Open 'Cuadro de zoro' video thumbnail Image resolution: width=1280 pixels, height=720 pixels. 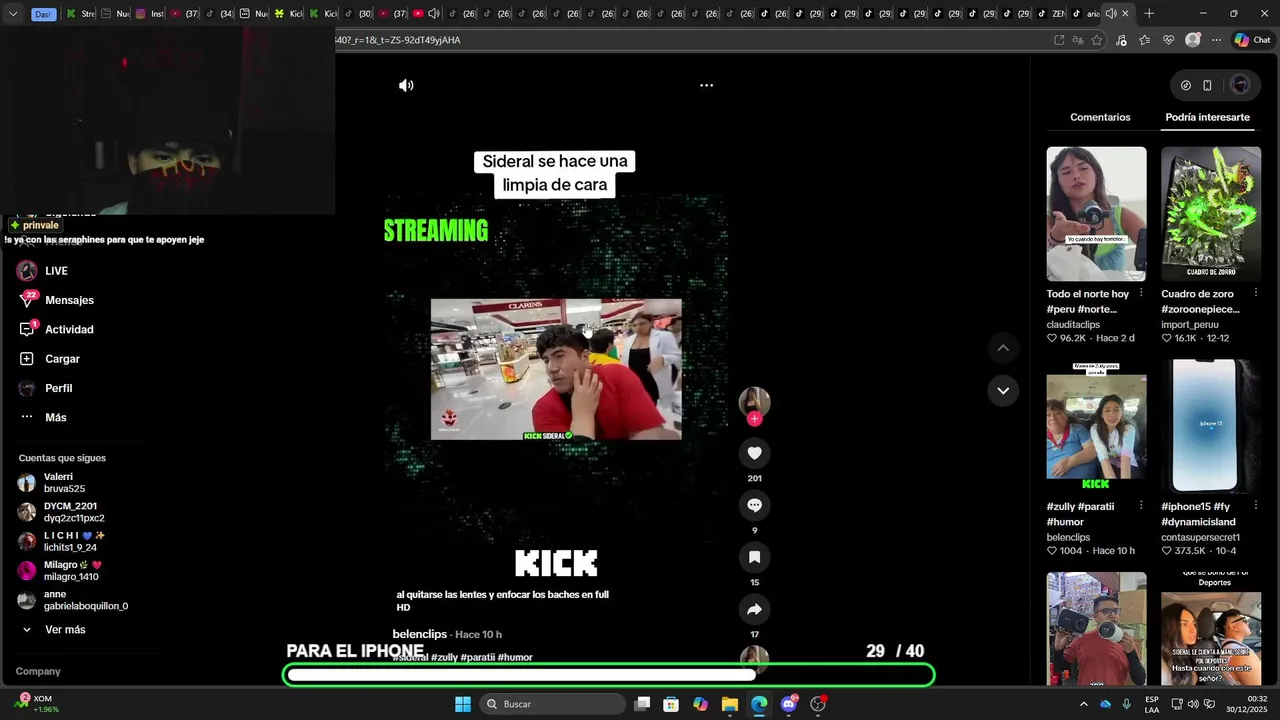[x=1211, y=214]
